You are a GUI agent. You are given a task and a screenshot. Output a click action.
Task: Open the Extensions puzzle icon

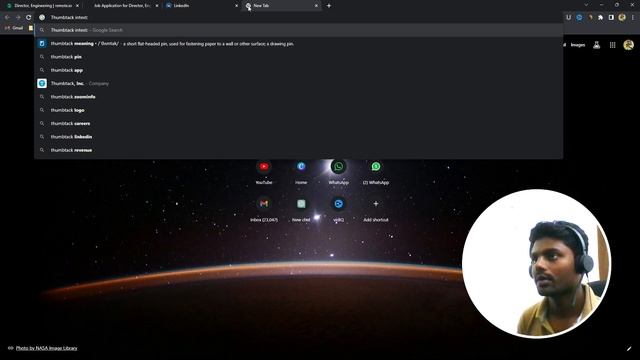pos(600,18)
